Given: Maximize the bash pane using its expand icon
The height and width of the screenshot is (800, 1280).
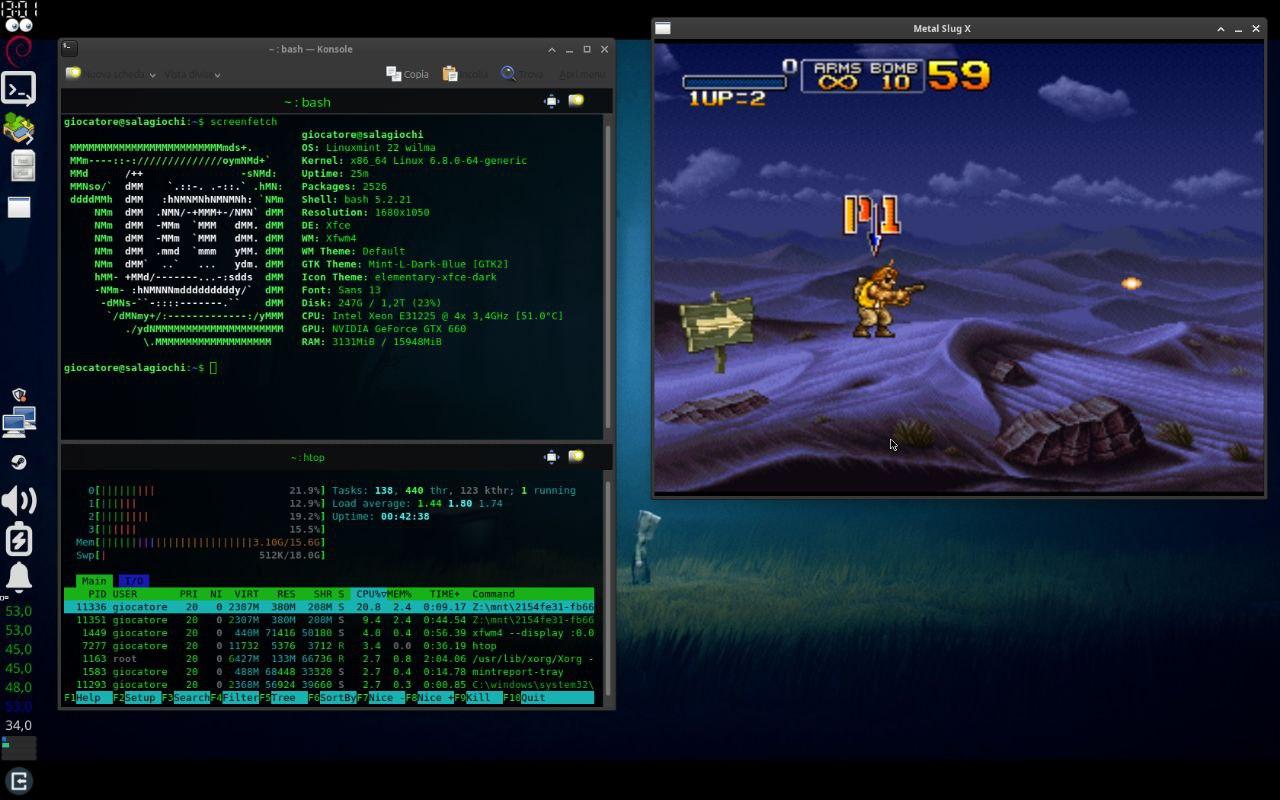Looking at the screenshot, I should [x=551, y=101].
